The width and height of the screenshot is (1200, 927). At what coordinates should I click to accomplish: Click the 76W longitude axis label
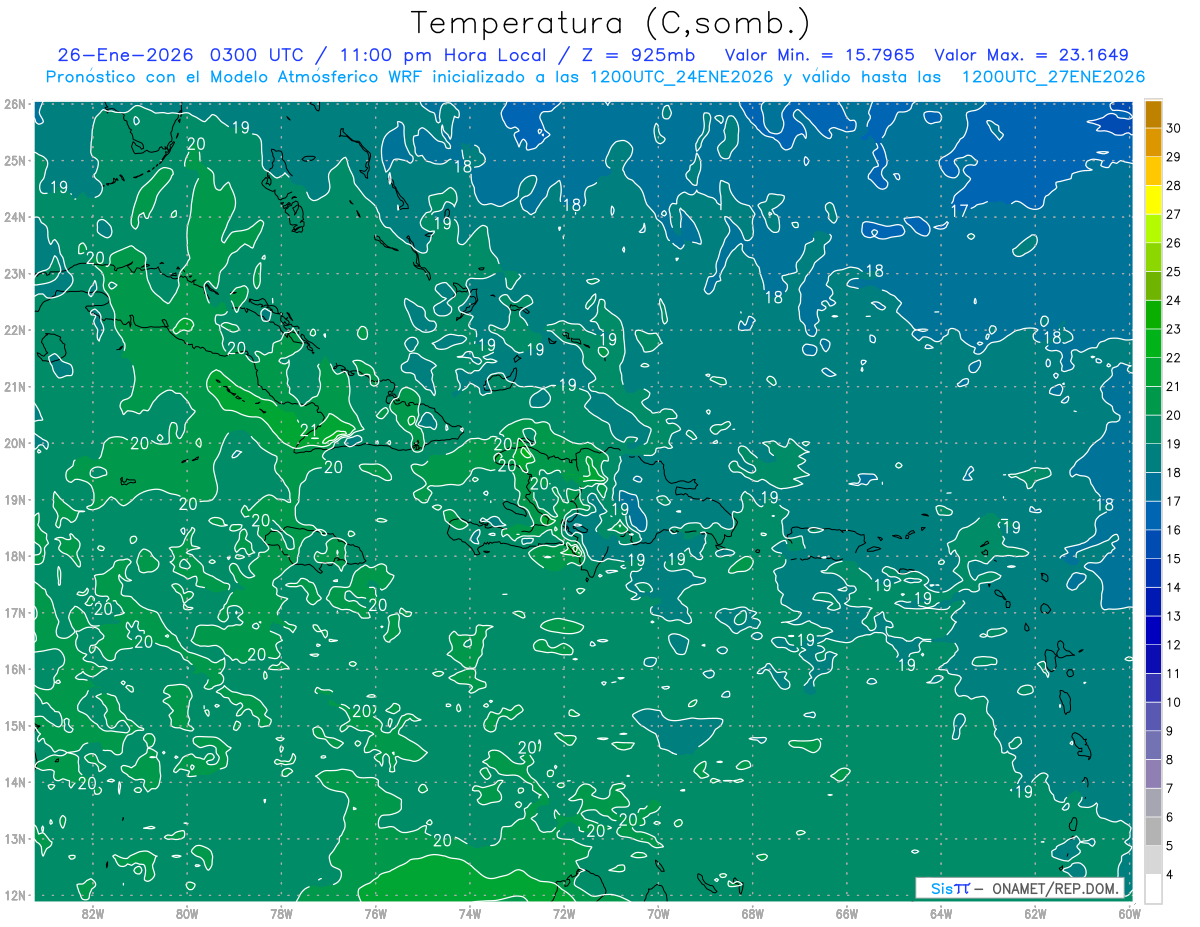[x=376, y=913]
